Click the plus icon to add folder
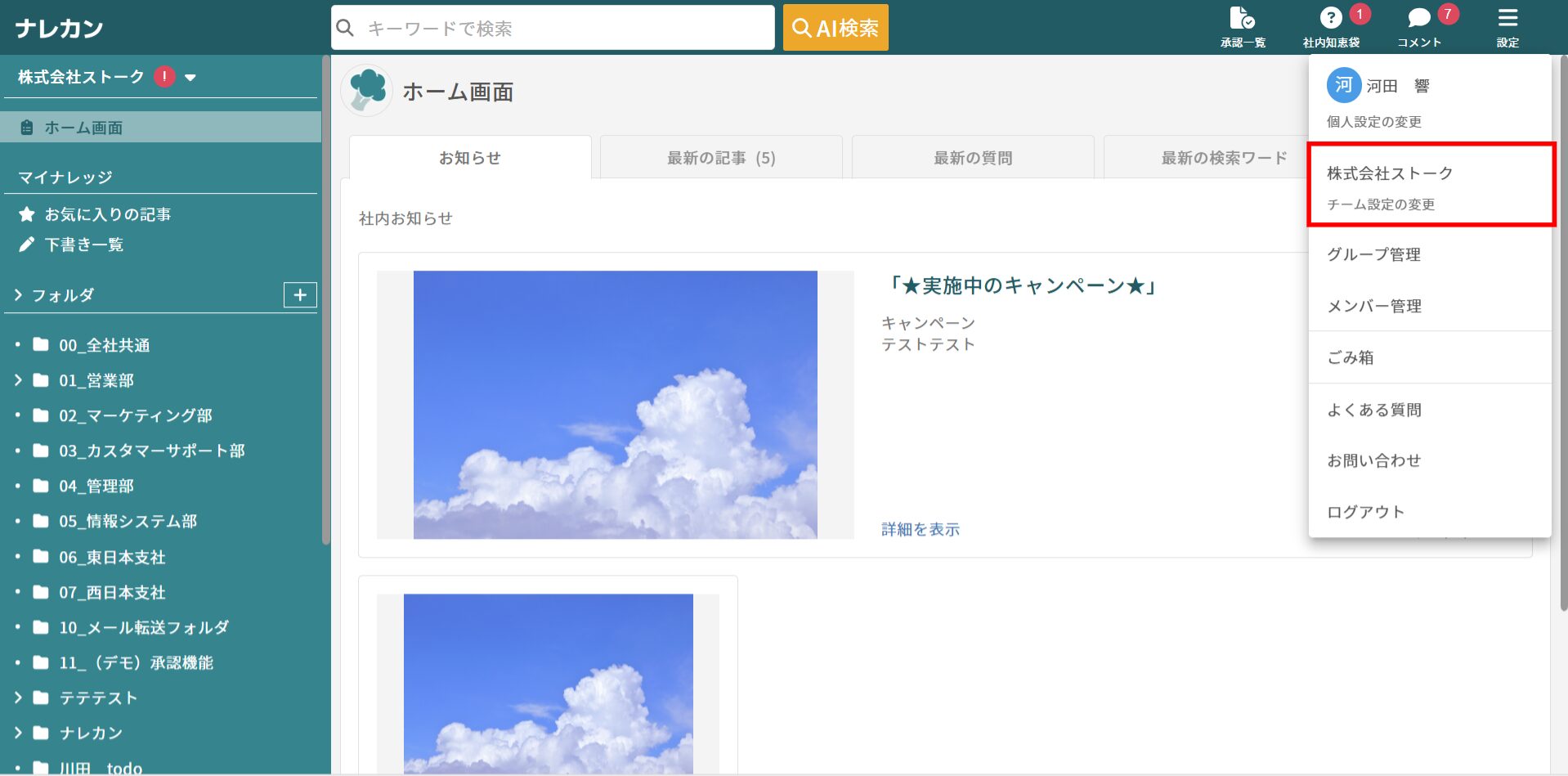This screenshot has height=776, width=1568. click(x=300, y=295)
